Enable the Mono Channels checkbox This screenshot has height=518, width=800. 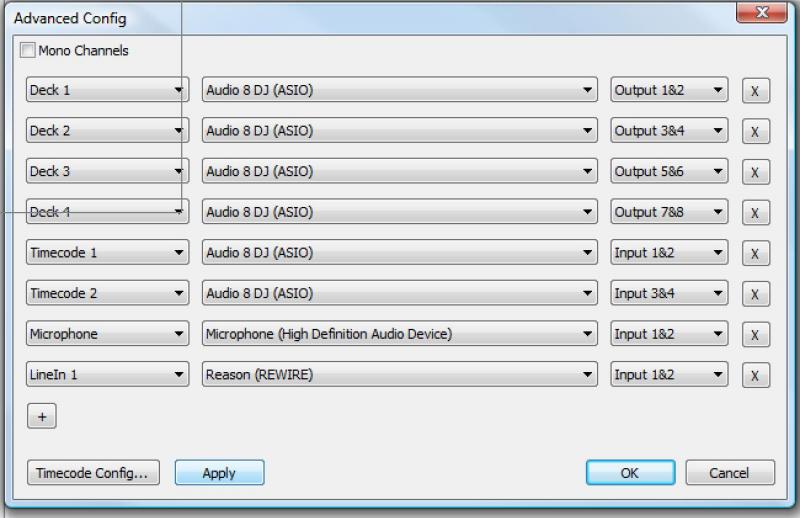(x=28, y=50)
